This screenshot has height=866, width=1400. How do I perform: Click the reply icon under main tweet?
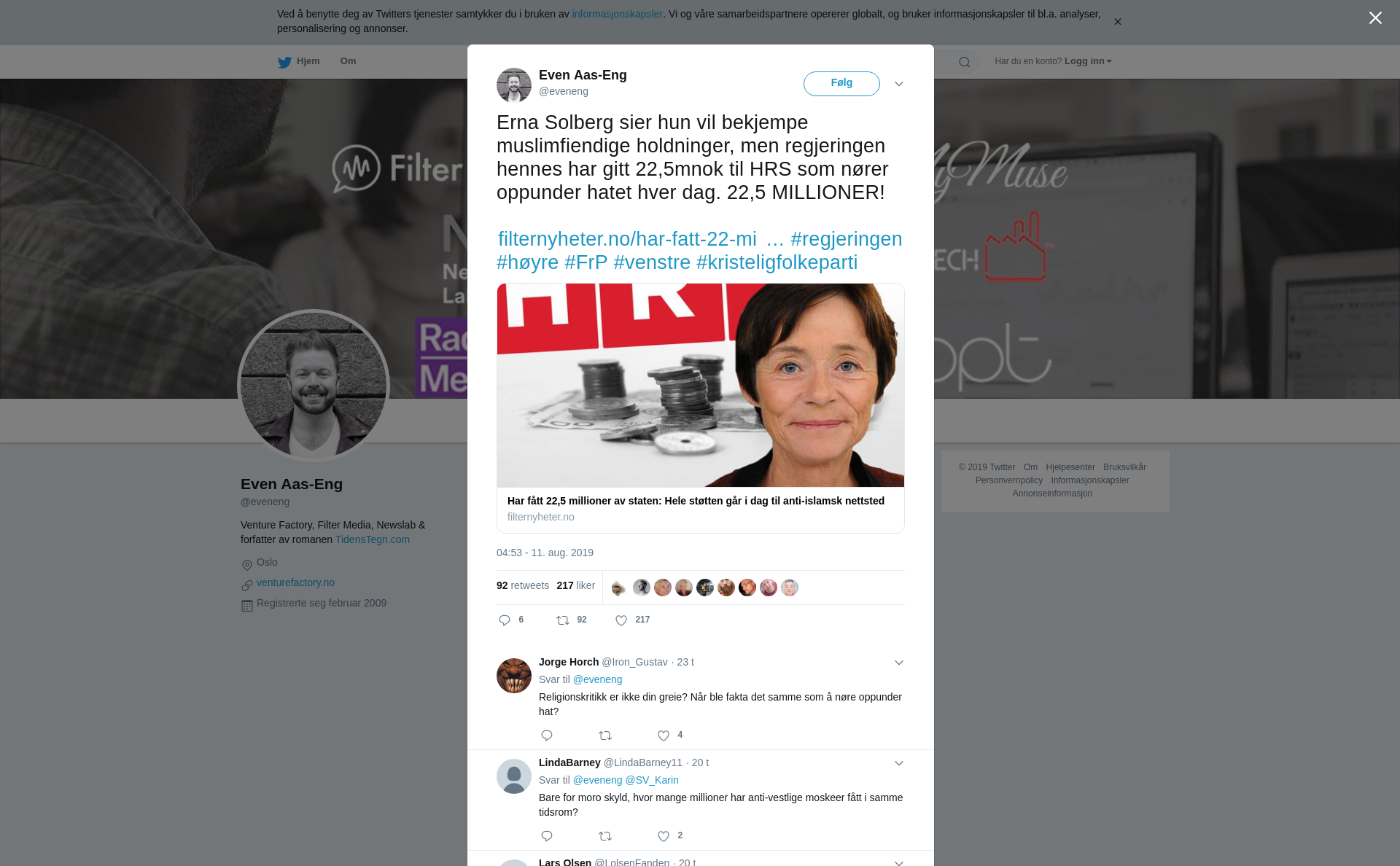coord(505,620)
